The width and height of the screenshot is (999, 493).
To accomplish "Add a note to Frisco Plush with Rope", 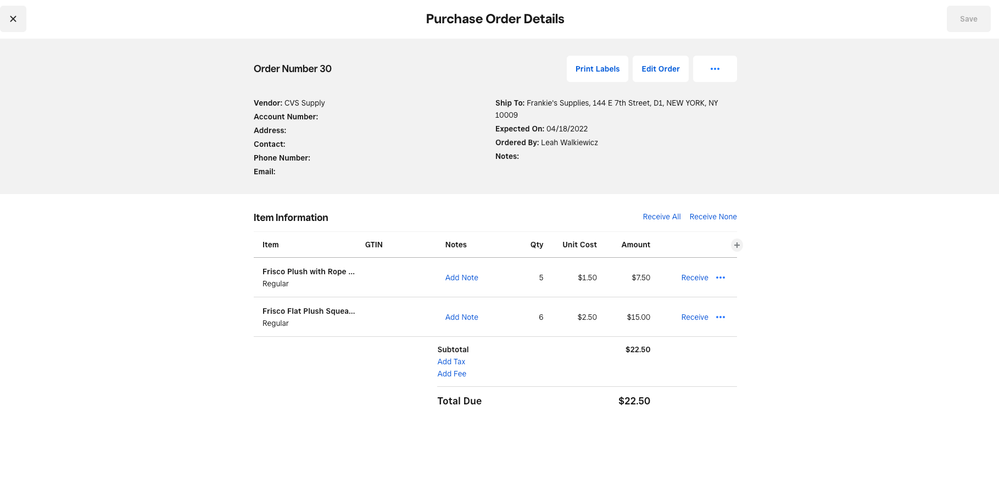I will 461,278.
